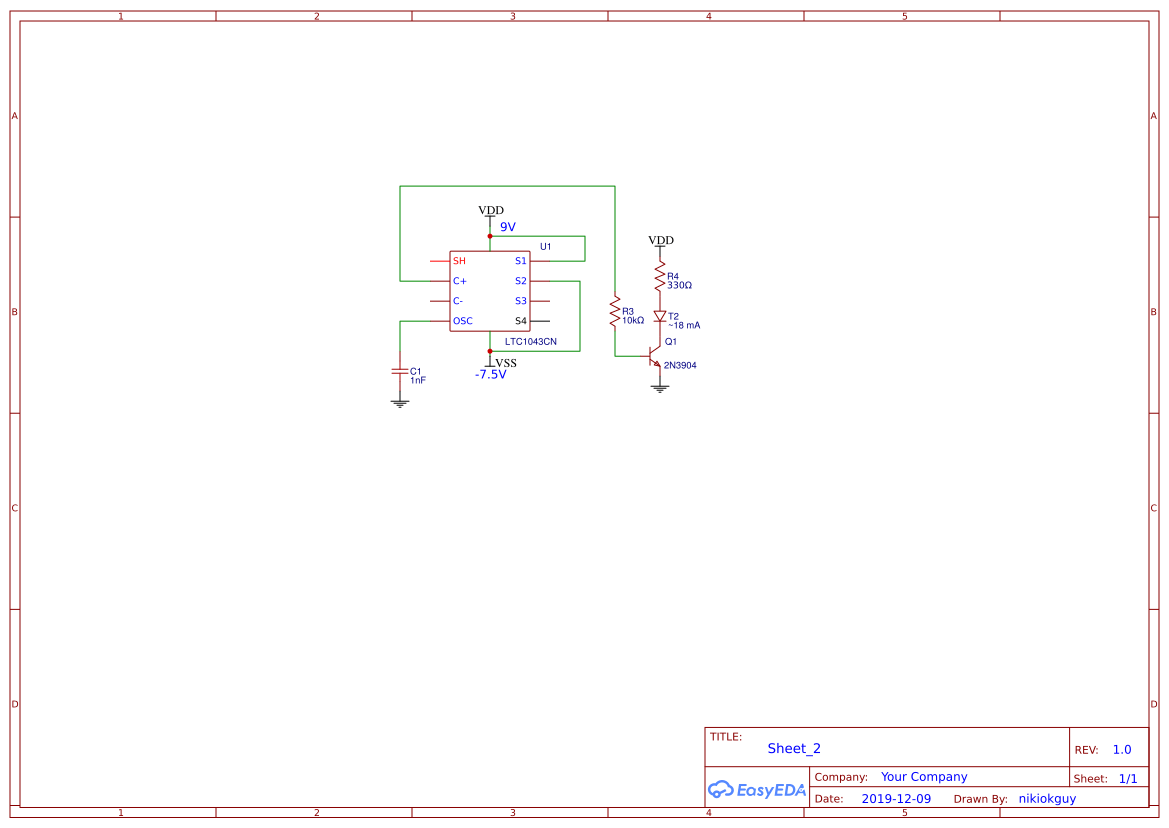The image size is (1169, 828).
Task: Click the sheet number 1/1
Action: click(x=1128, y=779)
